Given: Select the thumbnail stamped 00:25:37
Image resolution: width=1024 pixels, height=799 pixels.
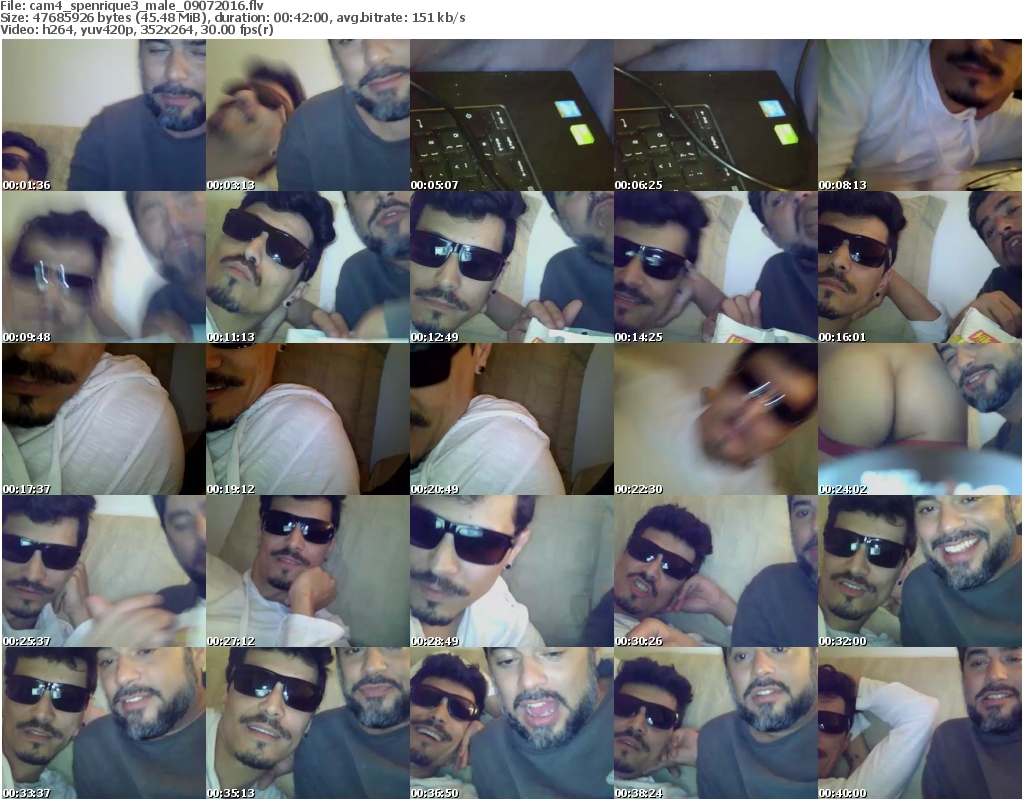Looking at the screenshot, I should pyautogui.click(x=104, y=571).
